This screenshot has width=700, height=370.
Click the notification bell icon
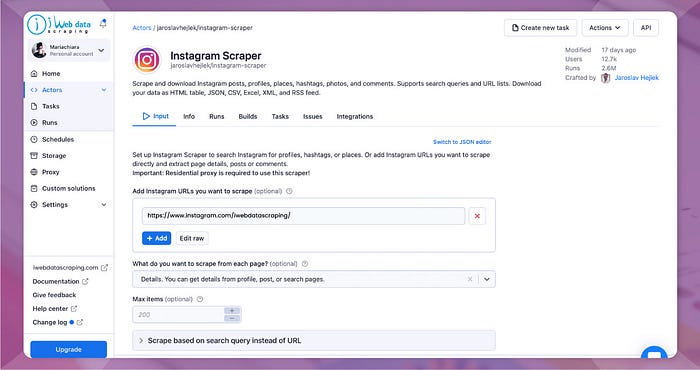point(103,23)
